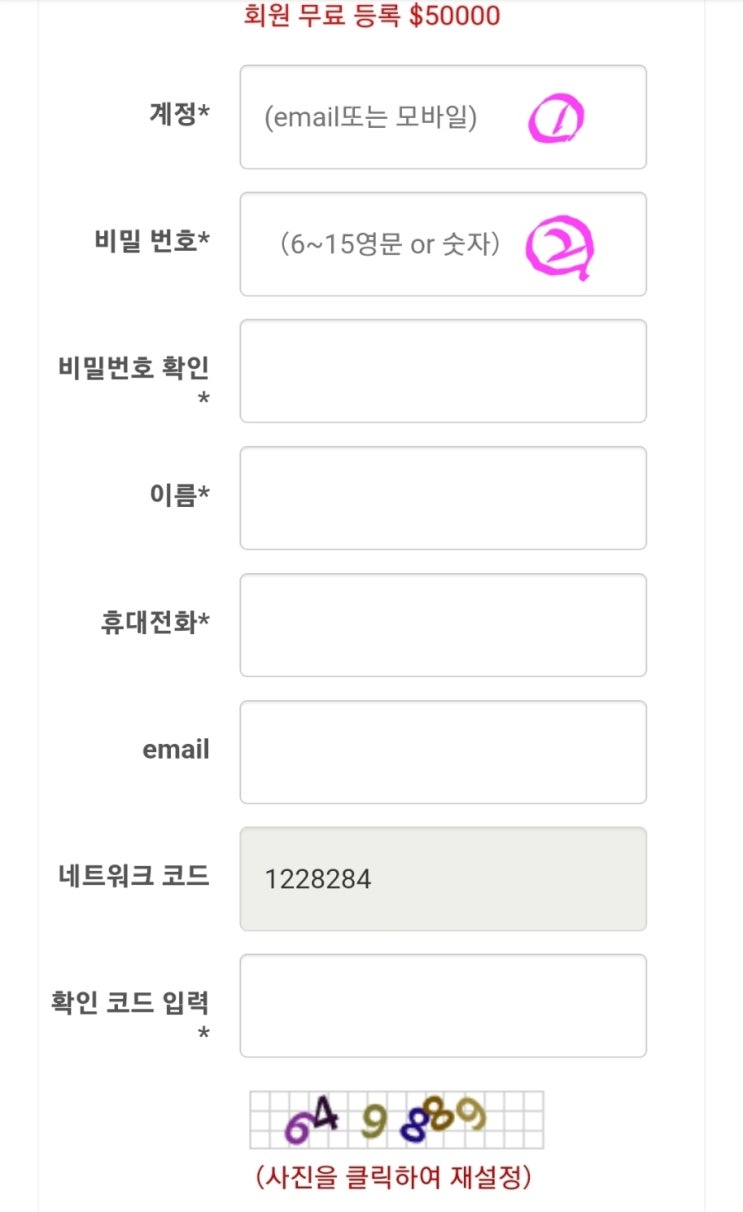Click the 비밀번호 확인 confirmation field
743x1212 pixels.
[443, 371]
